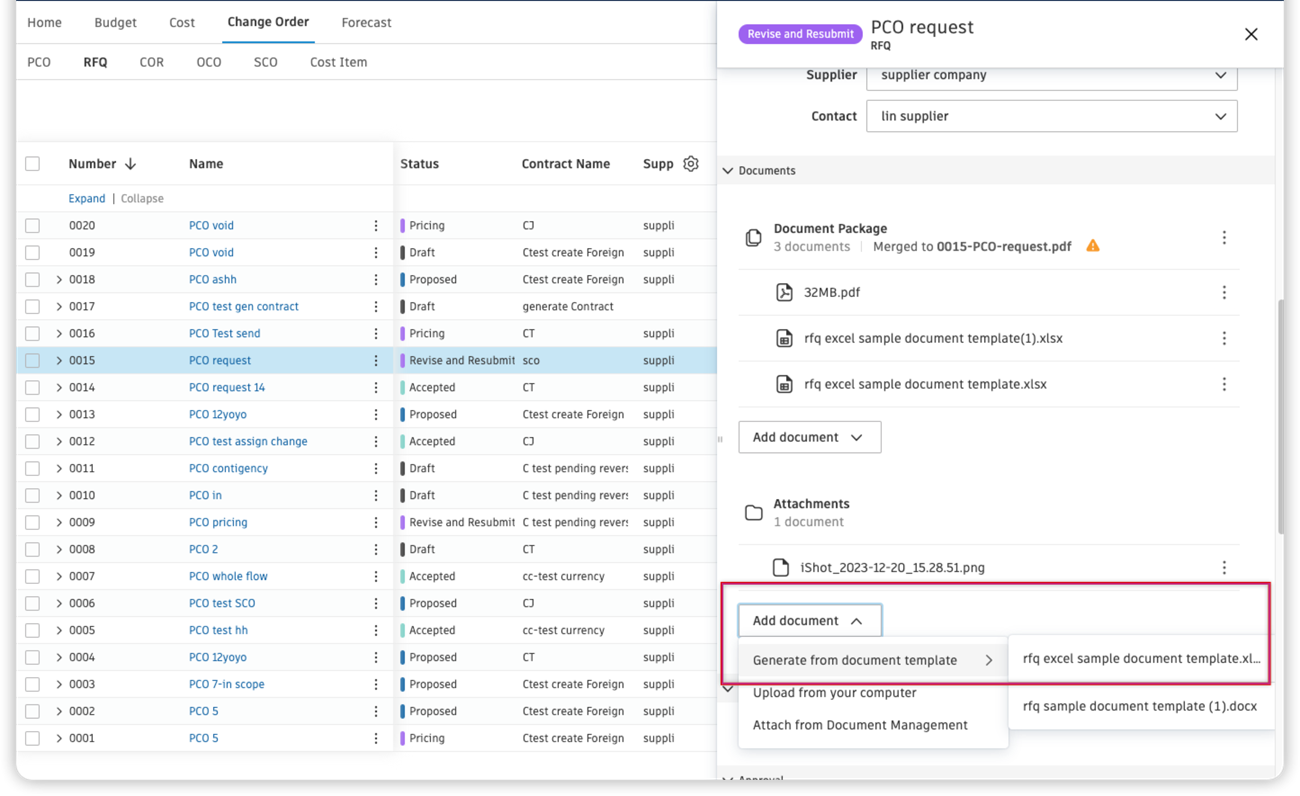Open Document Package more options menu

(1224, 238)
